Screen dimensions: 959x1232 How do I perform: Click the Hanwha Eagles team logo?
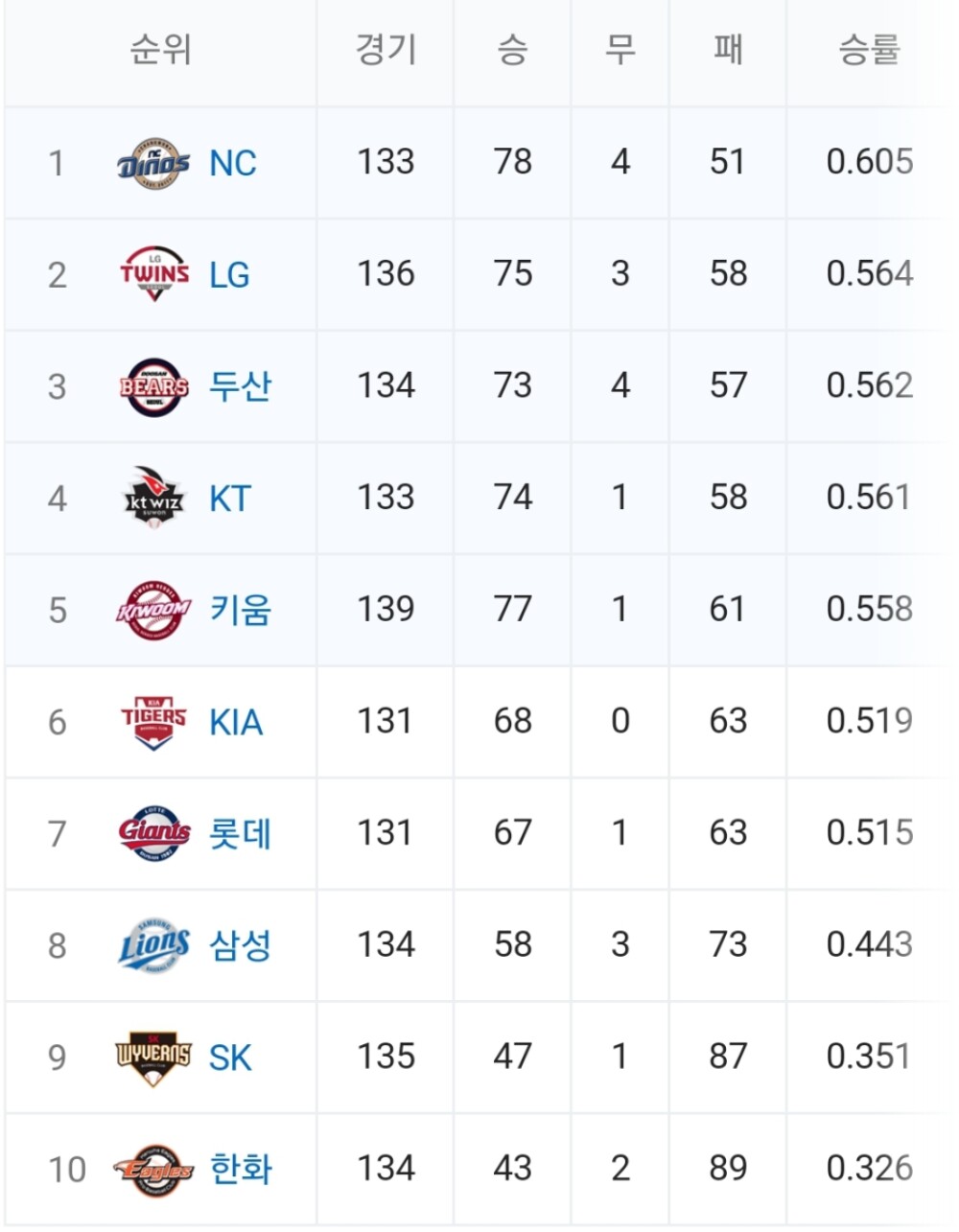153,1170
